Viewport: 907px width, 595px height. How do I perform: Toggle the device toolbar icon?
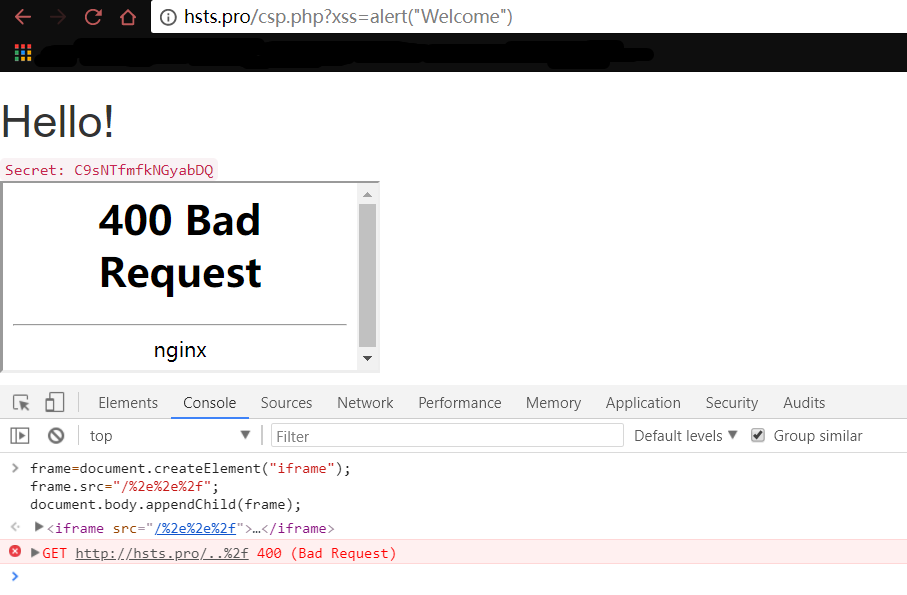coord(54,403)
